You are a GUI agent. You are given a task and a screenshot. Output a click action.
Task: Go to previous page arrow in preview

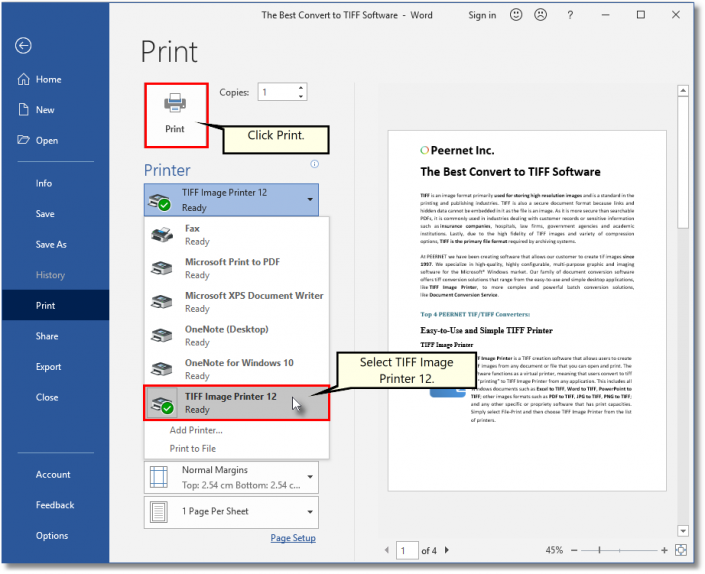pyautogui.click(x=387, y=550)
